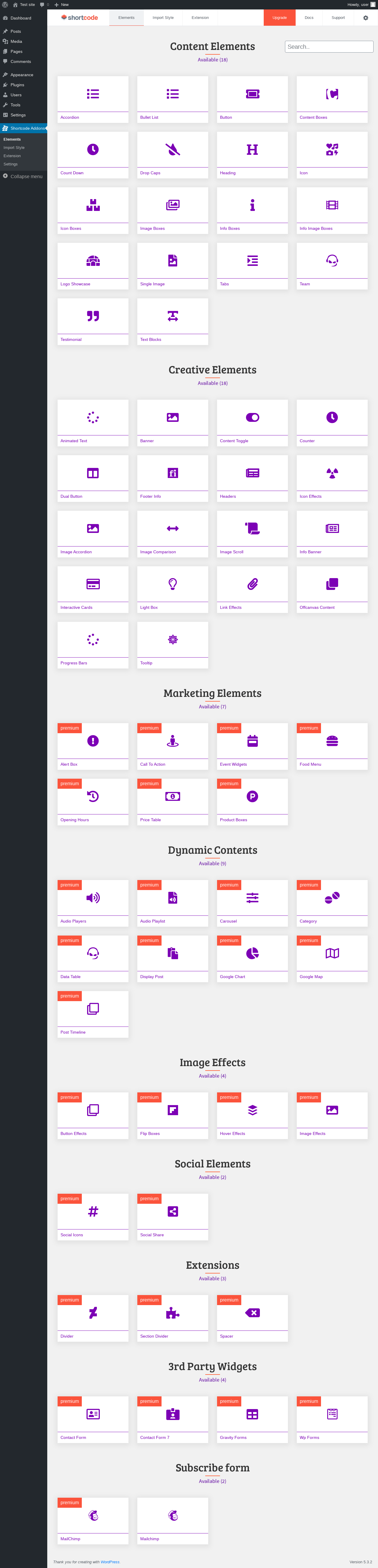Screen dimensions: 378x1568
Task: Switch to the Extension tab
Action: coord(200,18)
